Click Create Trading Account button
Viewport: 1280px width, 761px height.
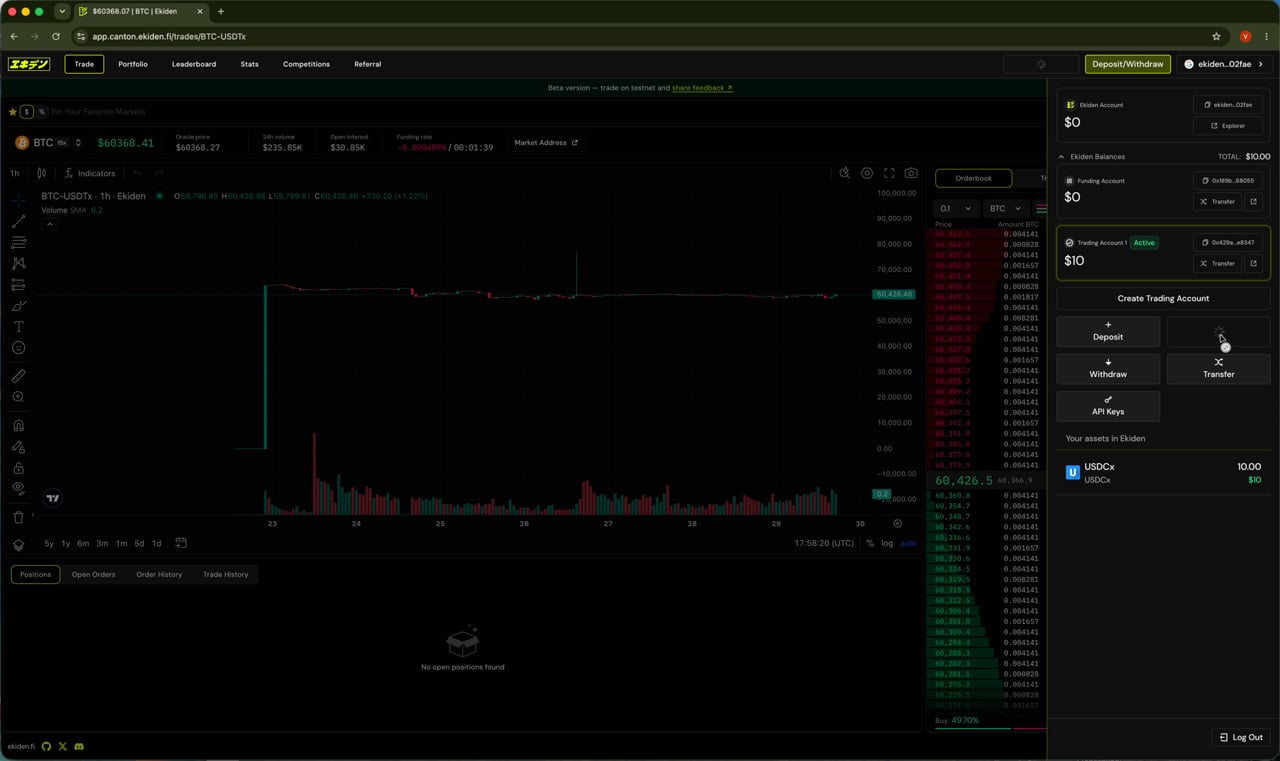coord(1163,298)
